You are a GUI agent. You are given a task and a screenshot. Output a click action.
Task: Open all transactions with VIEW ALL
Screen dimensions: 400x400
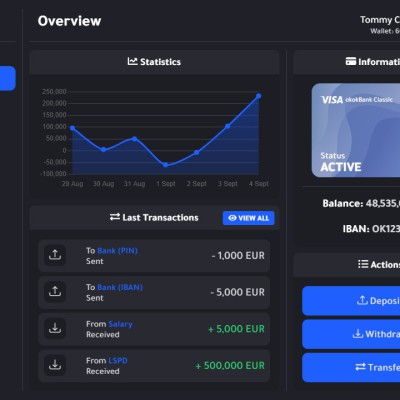(x=249, y=218)
